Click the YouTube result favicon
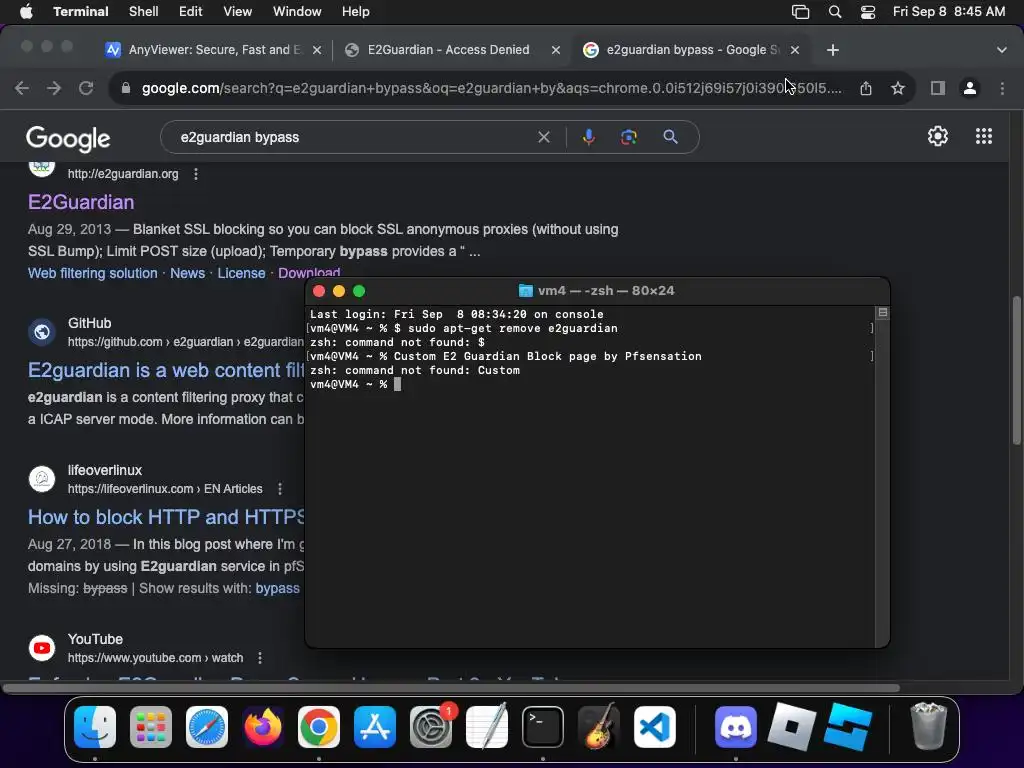 pyautogui.click(x=42, y=648)
